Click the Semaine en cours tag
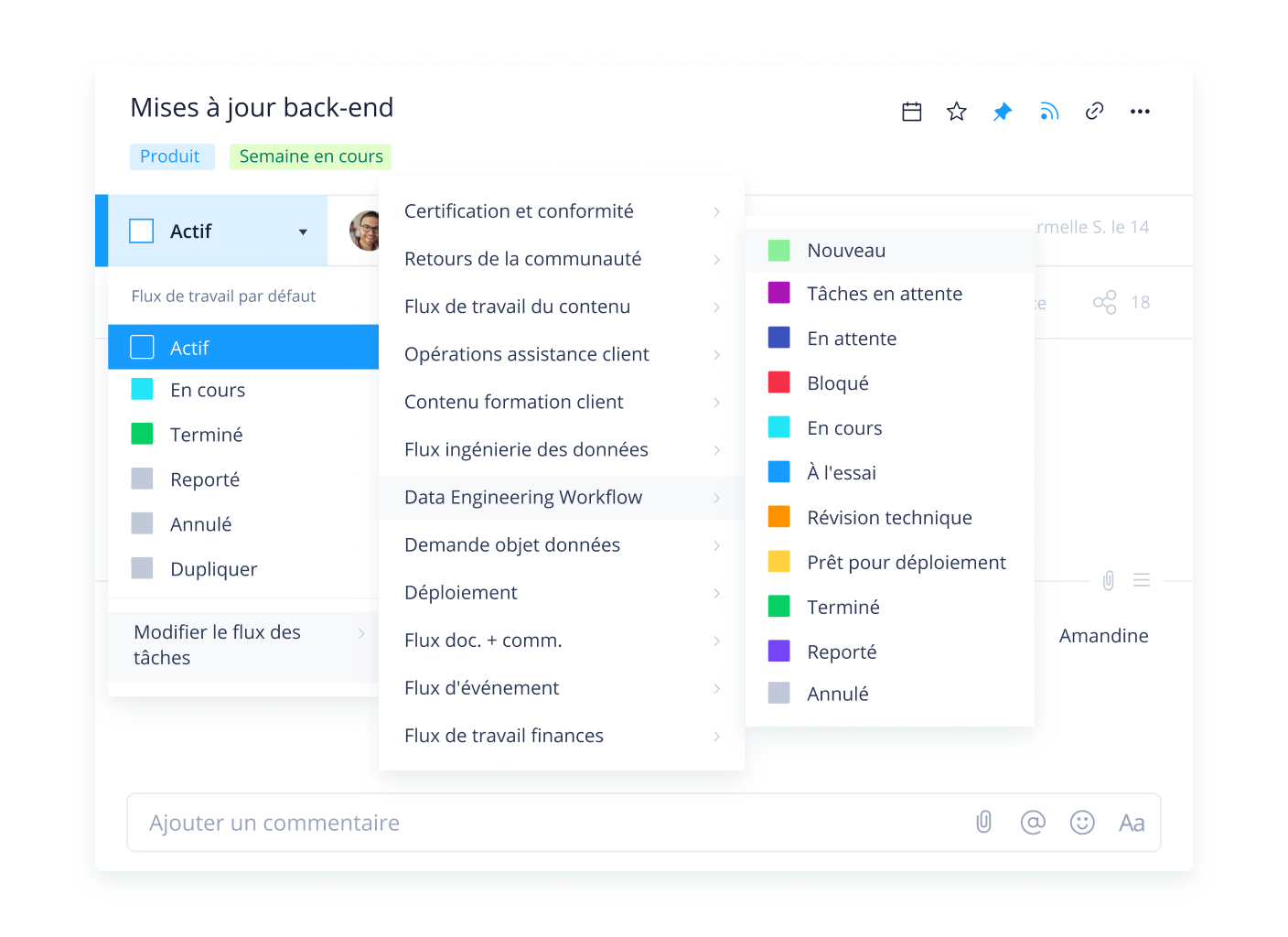 [x=311, y=156]
